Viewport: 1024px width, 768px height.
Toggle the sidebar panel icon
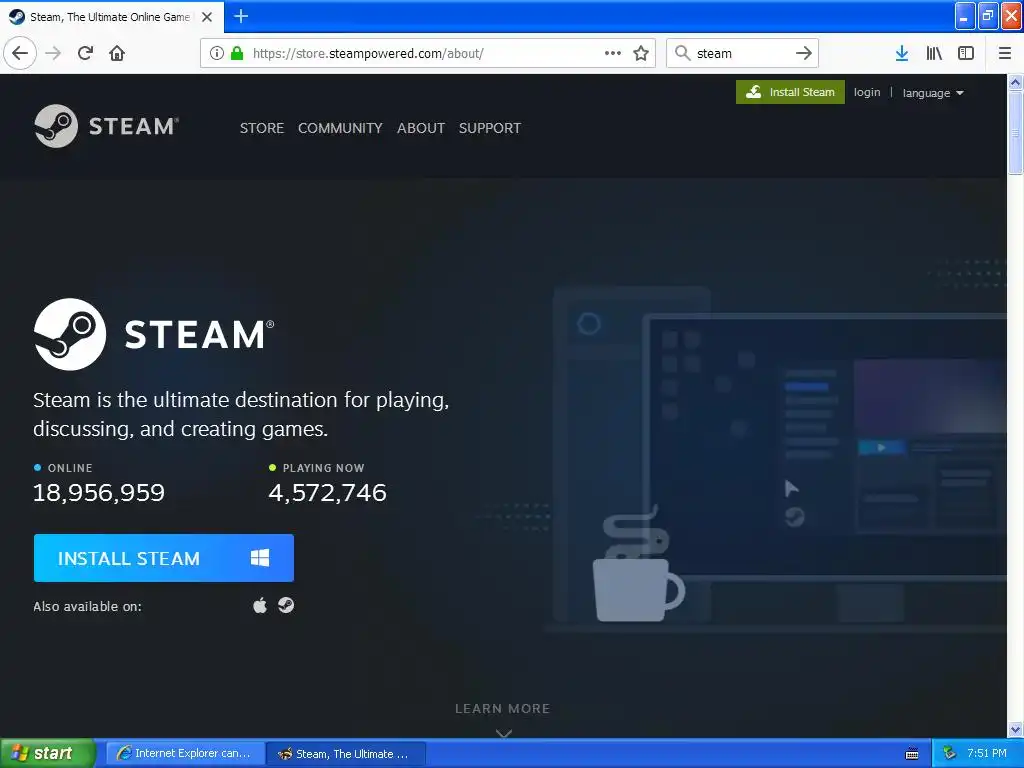[966, 53]
